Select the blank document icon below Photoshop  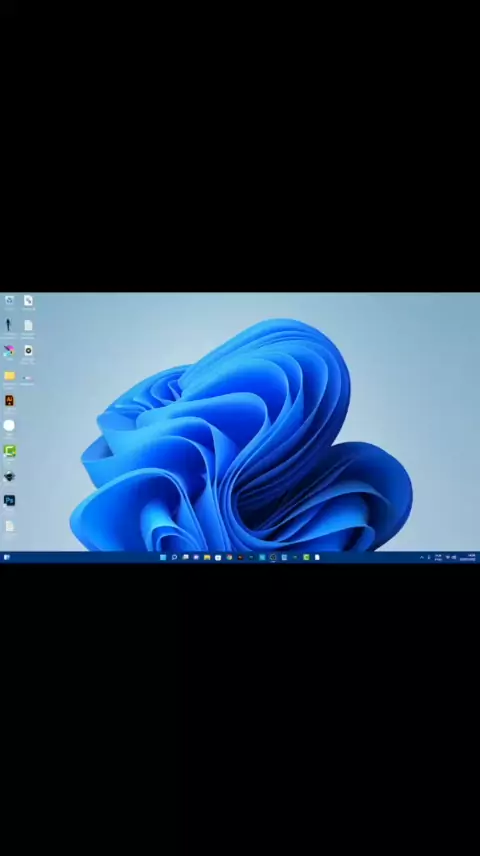click(x=9, y=526)
